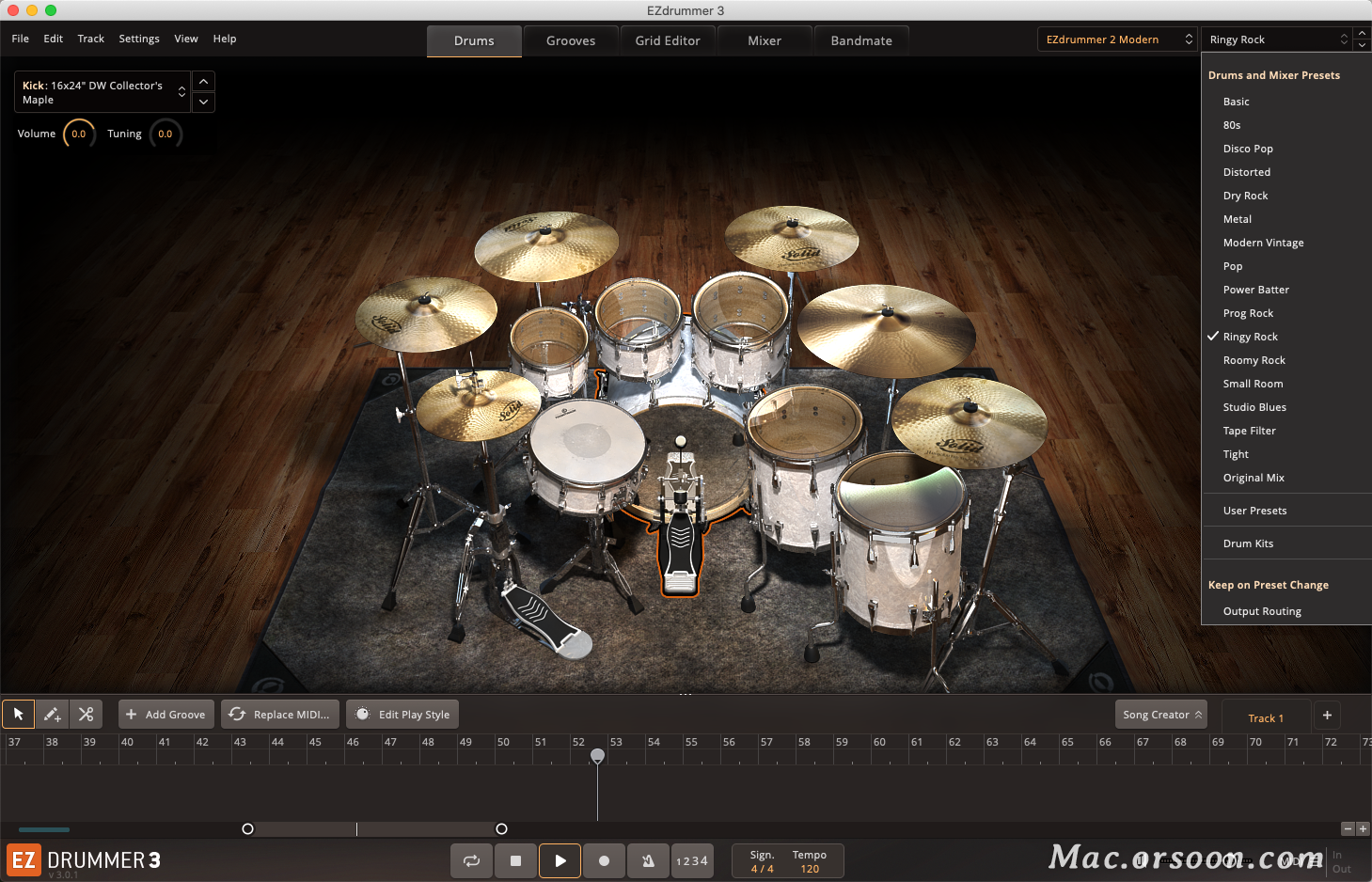Click the Edit Play Style button

402,715
